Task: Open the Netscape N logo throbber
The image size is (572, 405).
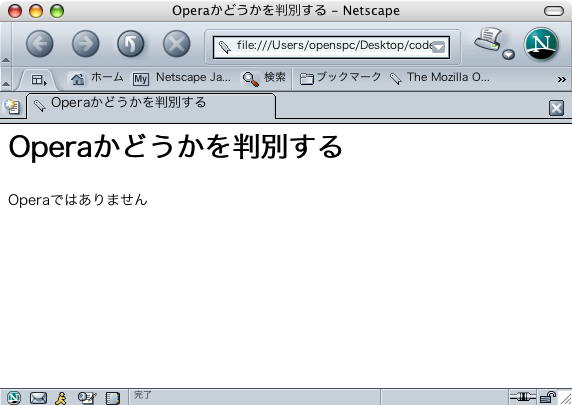Action: click(542, 44)
